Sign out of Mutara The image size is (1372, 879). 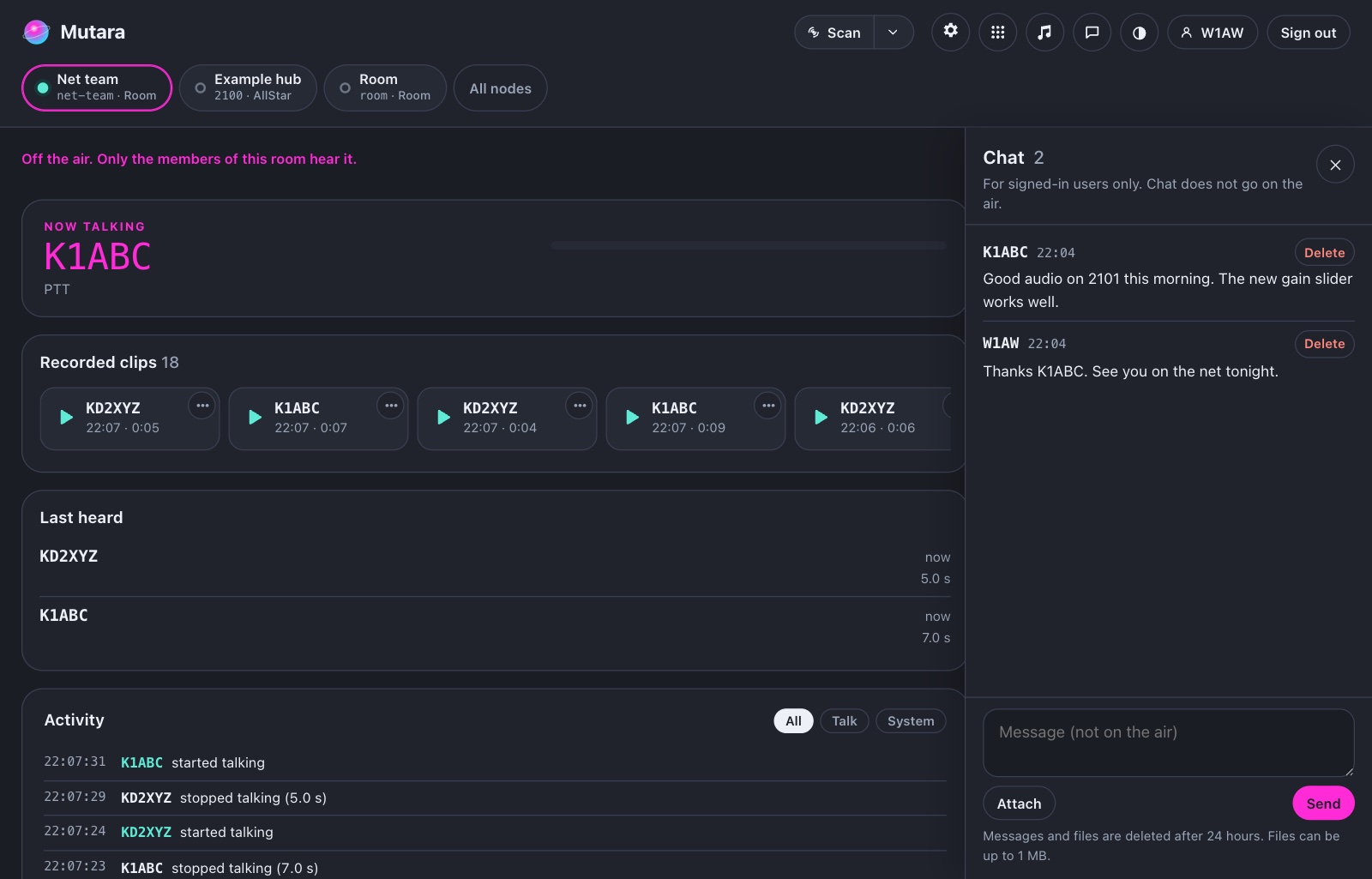pyautogui.click(x=1308, y=33)
